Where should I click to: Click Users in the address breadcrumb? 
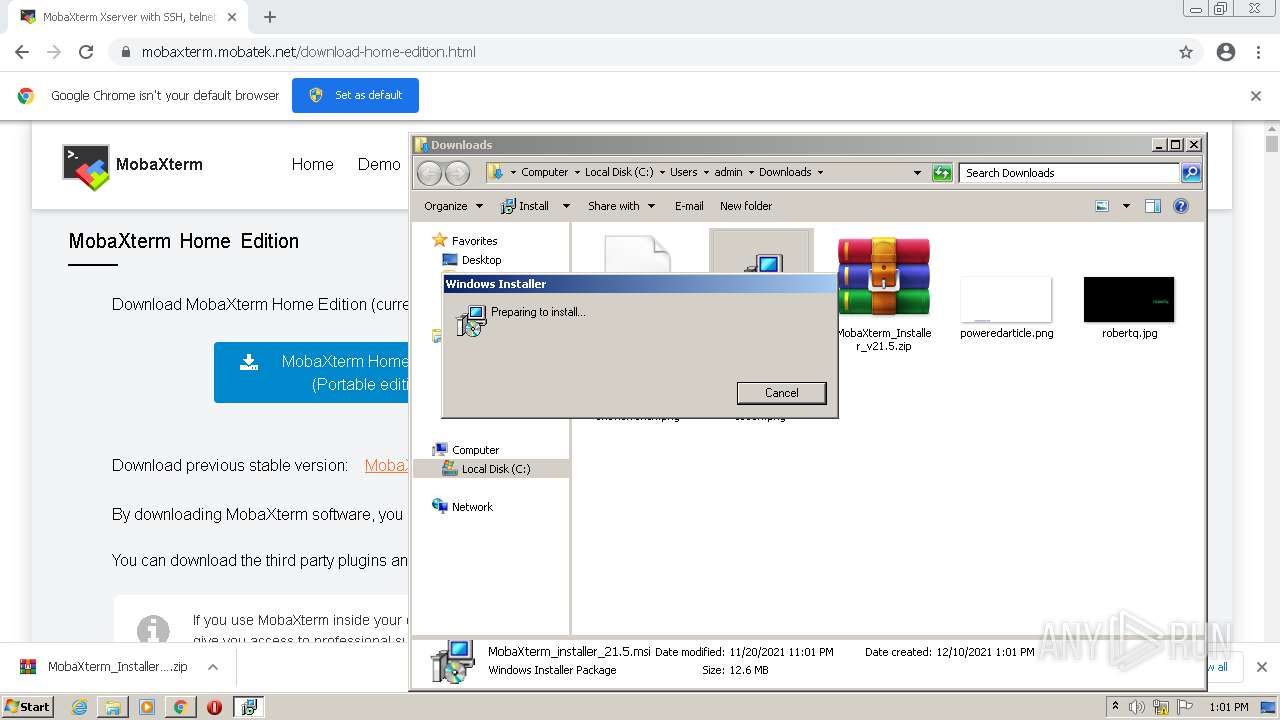click(x=683, y=172)
